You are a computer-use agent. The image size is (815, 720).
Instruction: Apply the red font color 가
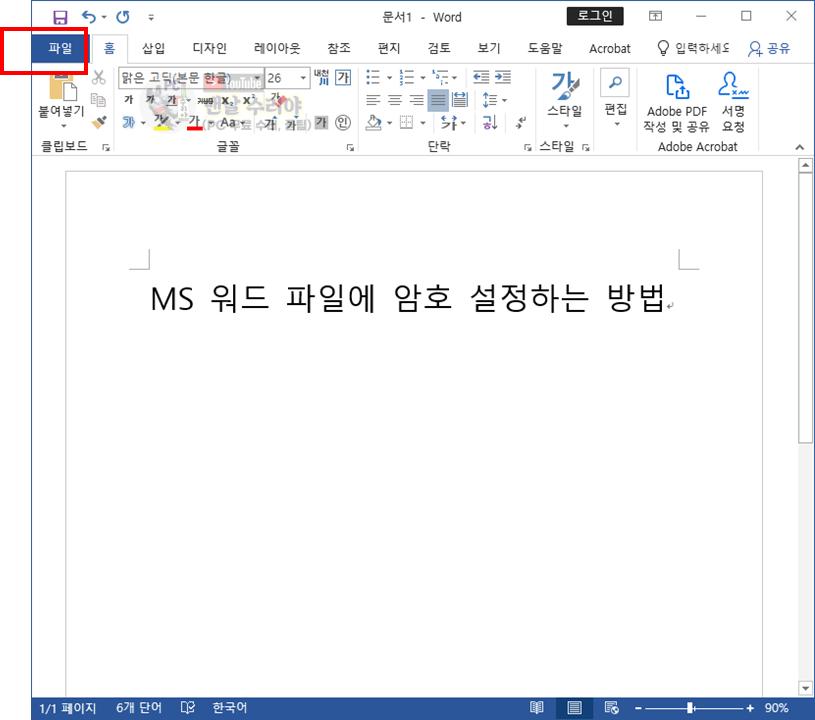[194, 123]
